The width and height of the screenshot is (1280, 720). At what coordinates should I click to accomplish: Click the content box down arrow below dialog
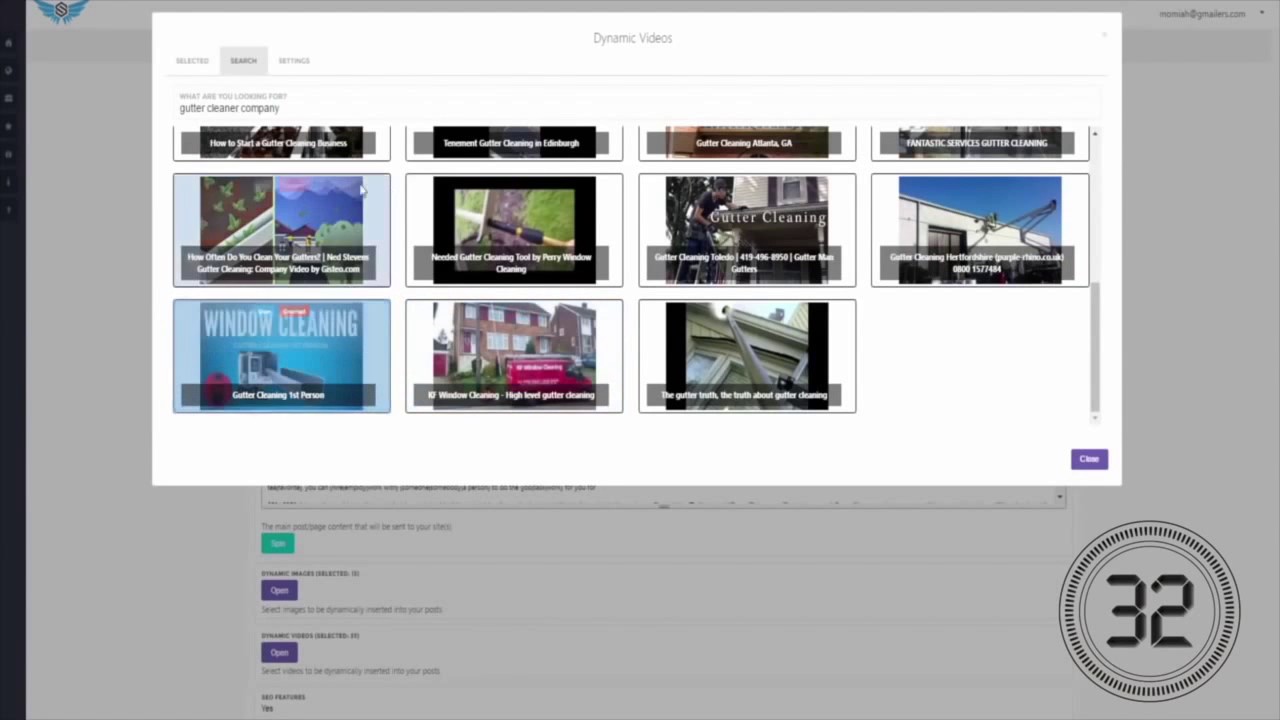click(1059, 497)
